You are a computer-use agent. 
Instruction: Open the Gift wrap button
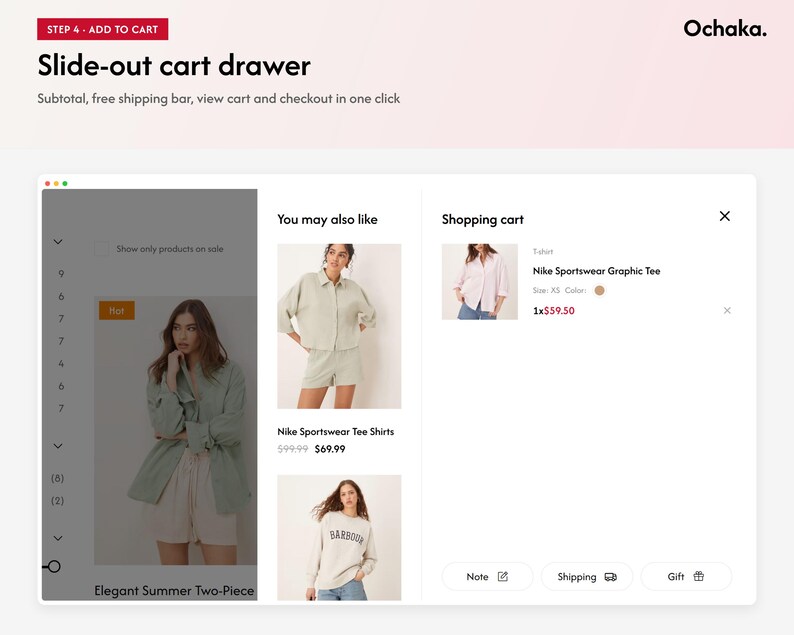coord(686,576)
